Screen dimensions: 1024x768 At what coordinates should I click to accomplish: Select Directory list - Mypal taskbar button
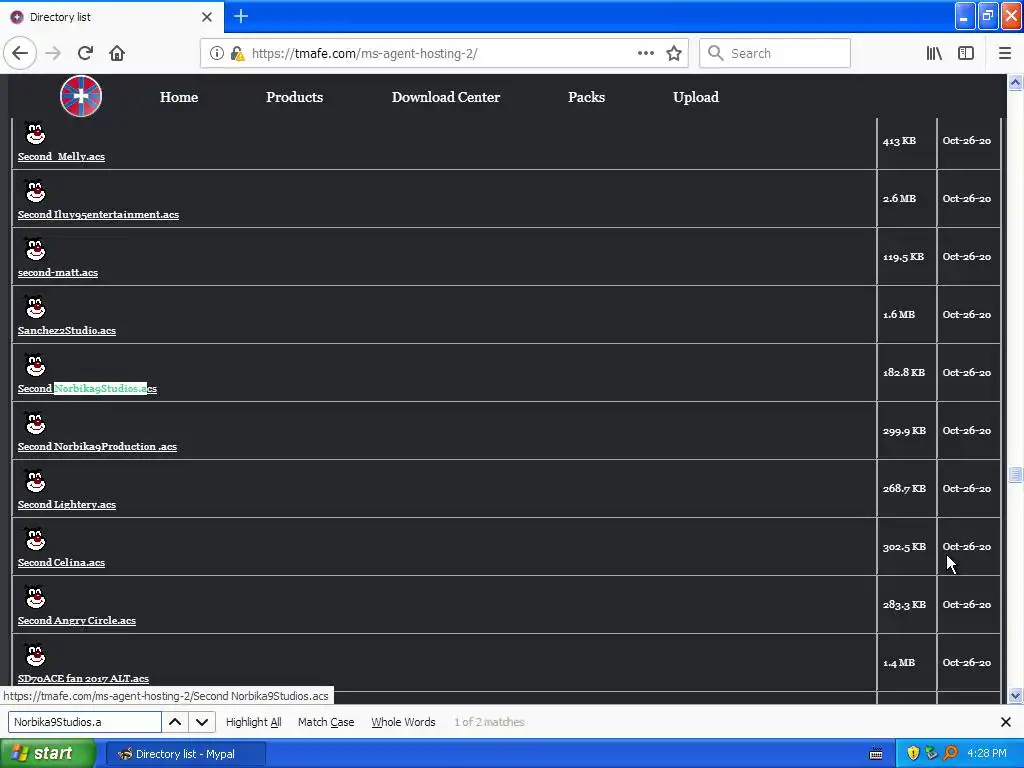coord(186,754)
